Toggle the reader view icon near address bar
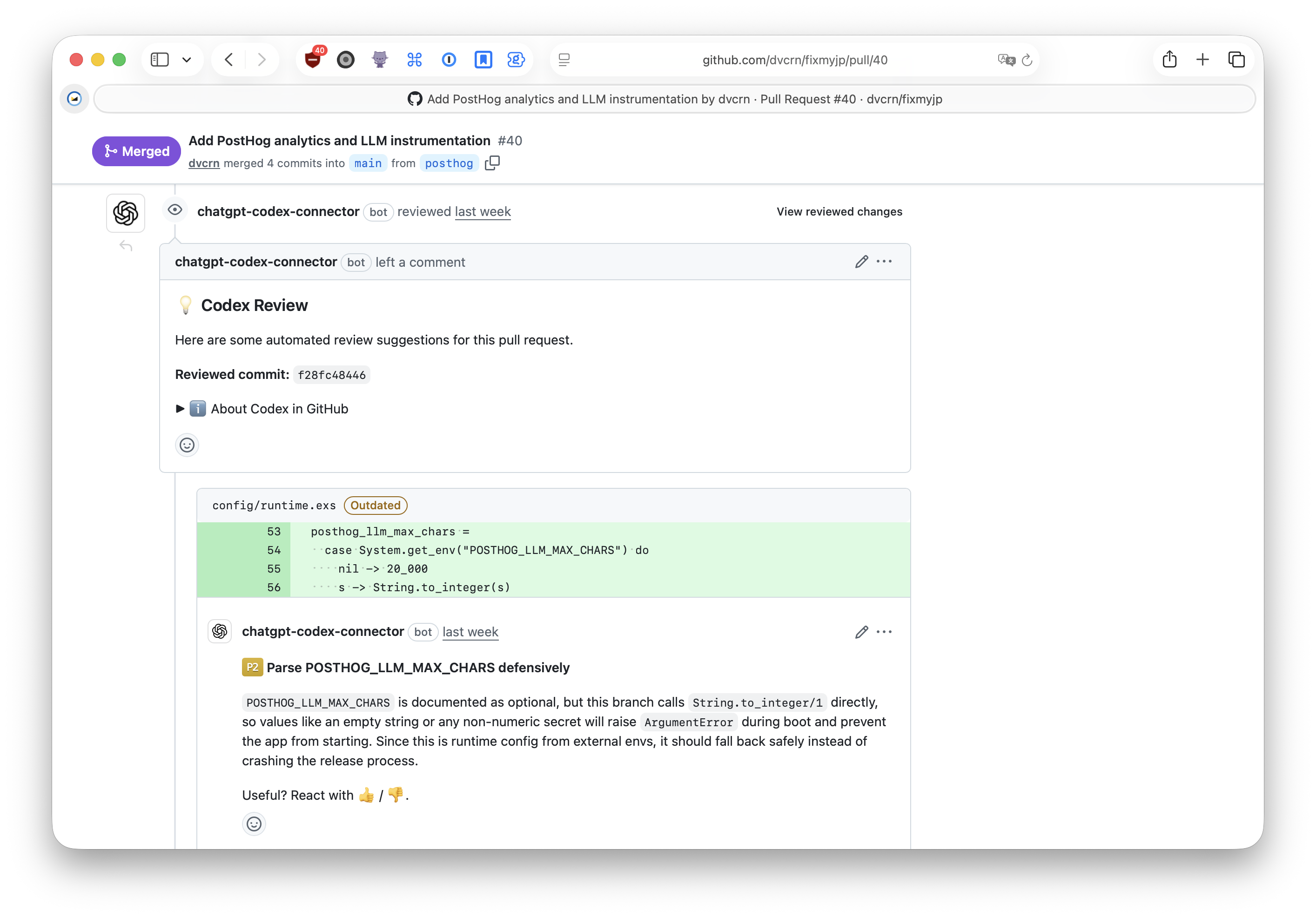The width and height of the screenshot is (1316, 918). [x=564, y=59]
